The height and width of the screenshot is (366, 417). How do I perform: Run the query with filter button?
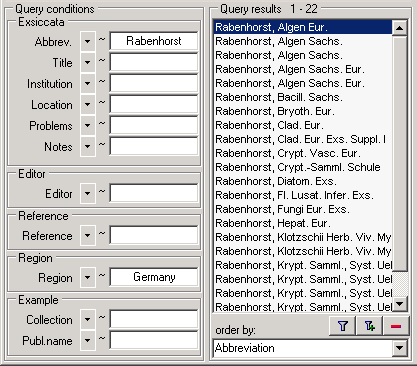point(342,326)
